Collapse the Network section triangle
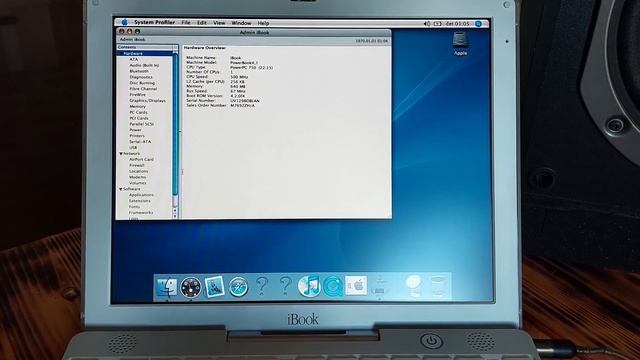640x360 pixels. [x=121, y=153]
